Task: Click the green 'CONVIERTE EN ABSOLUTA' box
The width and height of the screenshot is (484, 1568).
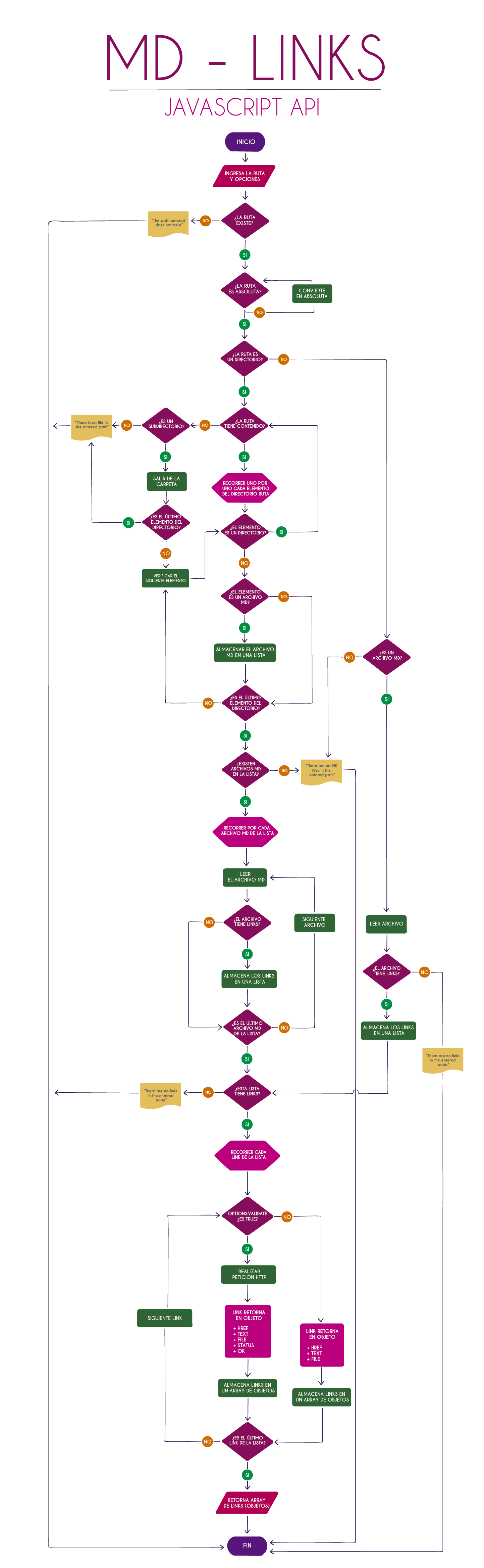Action: click(x=312, y=293)
